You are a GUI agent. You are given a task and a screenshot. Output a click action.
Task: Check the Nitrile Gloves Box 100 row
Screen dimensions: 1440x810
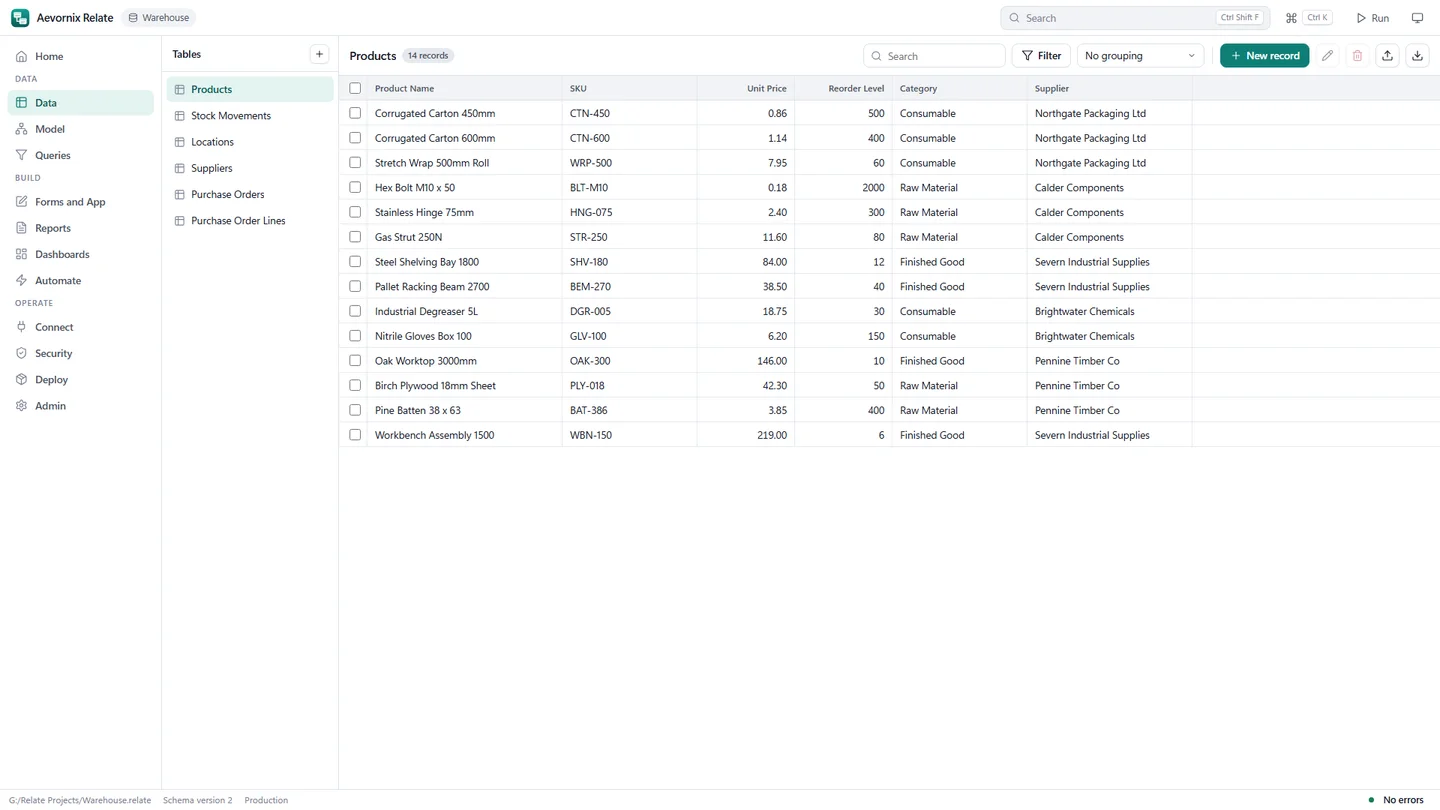tap(355, 336)
